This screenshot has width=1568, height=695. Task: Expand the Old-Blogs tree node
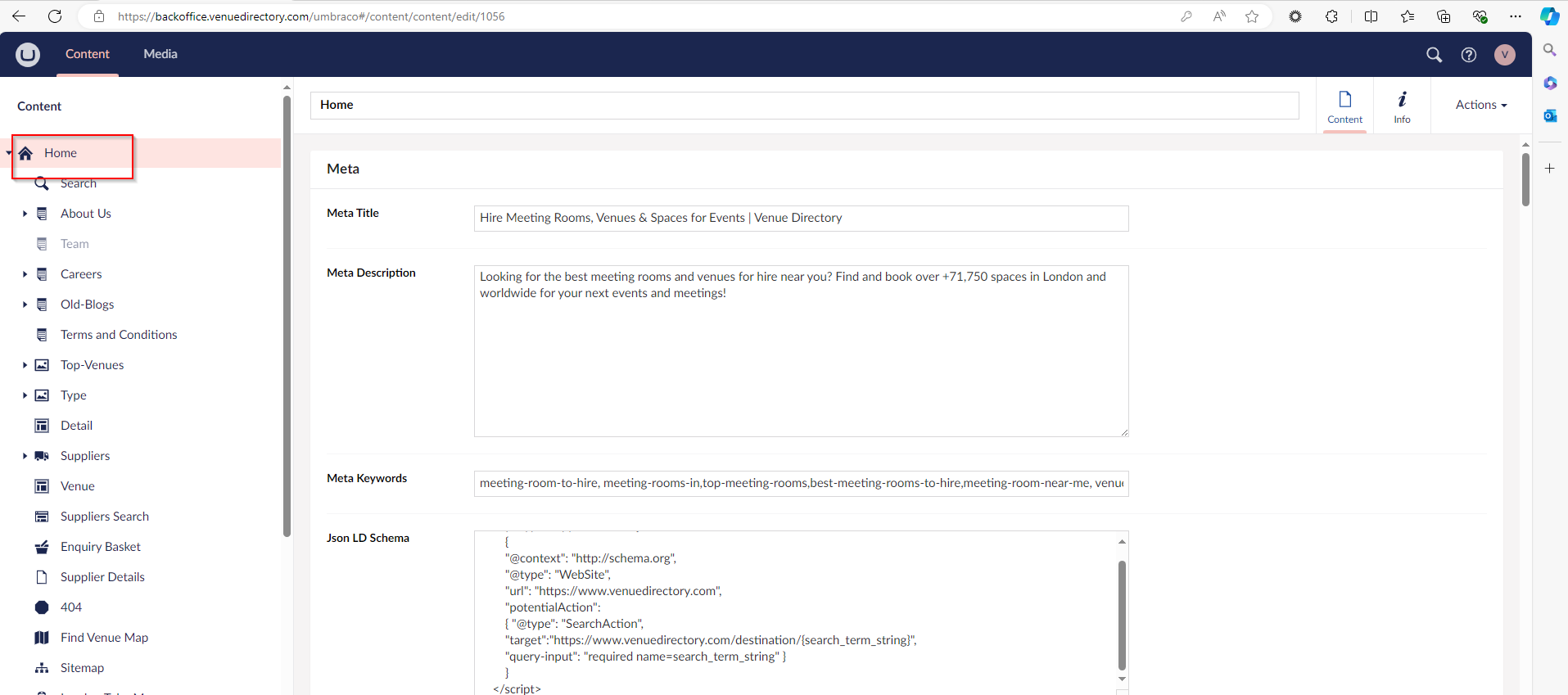point(25,305)
